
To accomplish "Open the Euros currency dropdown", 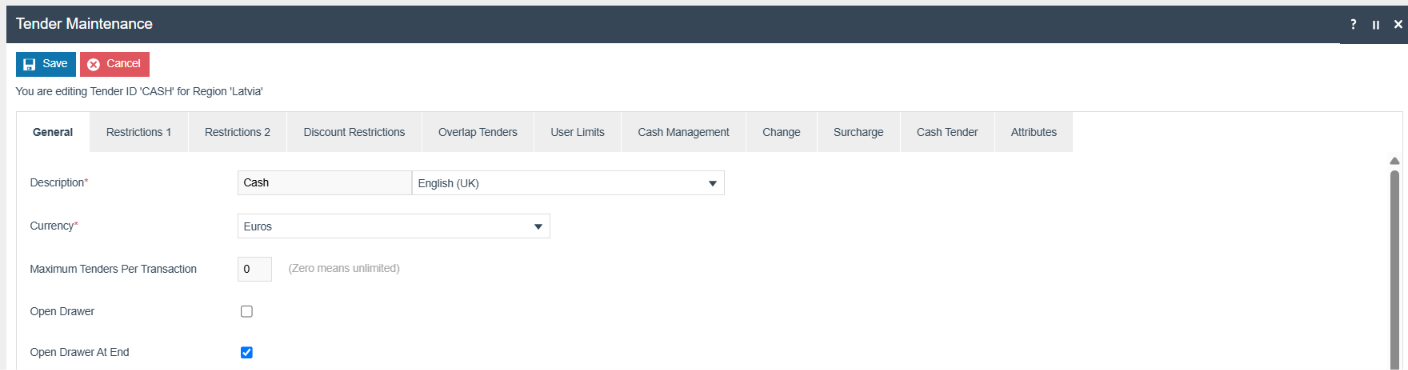I will 393,227.
